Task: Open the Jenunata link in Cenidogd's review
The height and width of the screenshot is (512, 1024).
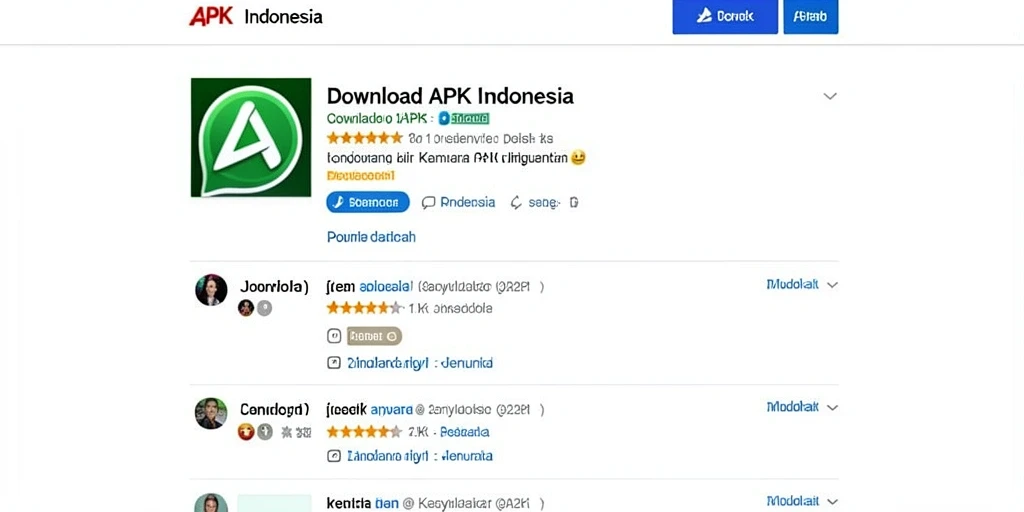Action: [467, 456]
